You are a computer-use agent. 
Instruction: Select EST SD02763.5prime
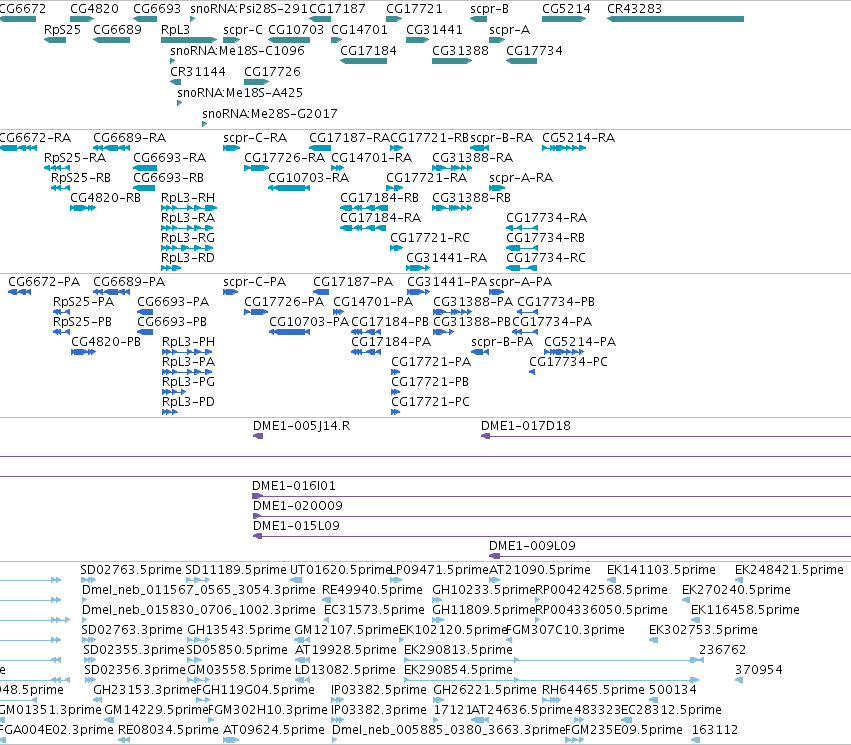click(x=131, y=570)
